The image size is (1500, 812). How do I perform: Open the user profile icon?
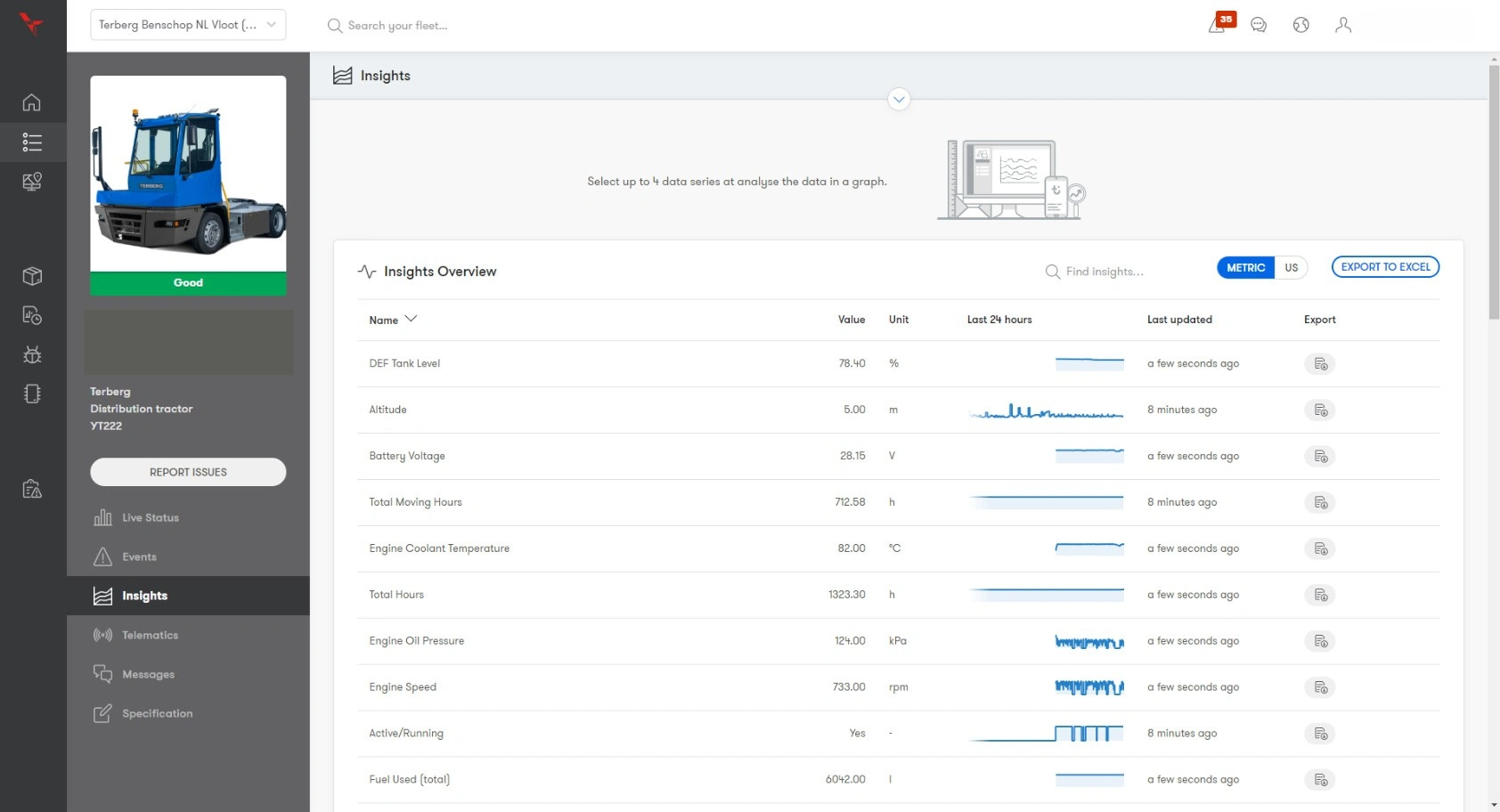(x=1343, y=25)
